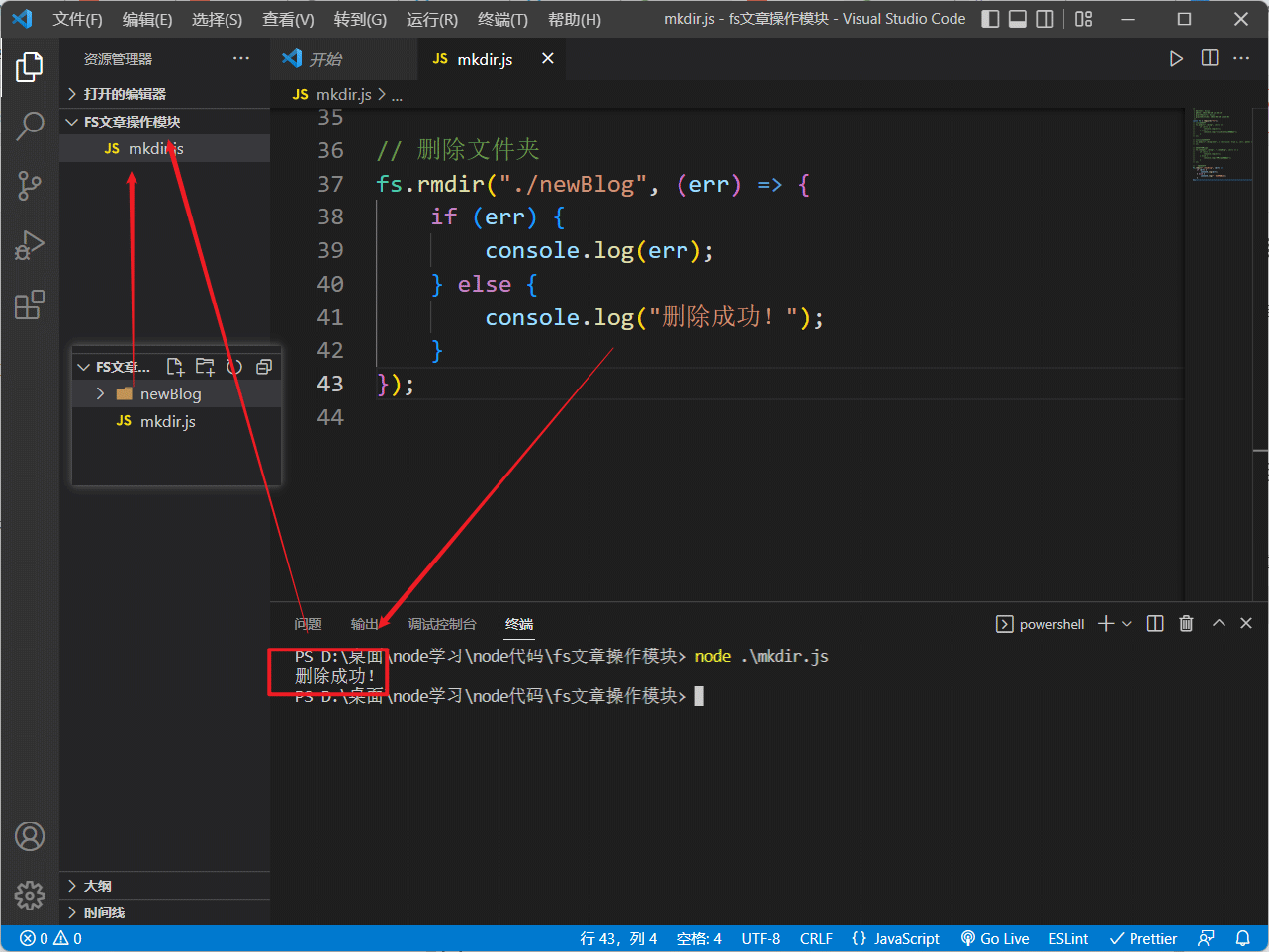Click Collapse Folders icon in inset explorer
The height and width of the screenshot is (952, 1269).
coord(264,367)
